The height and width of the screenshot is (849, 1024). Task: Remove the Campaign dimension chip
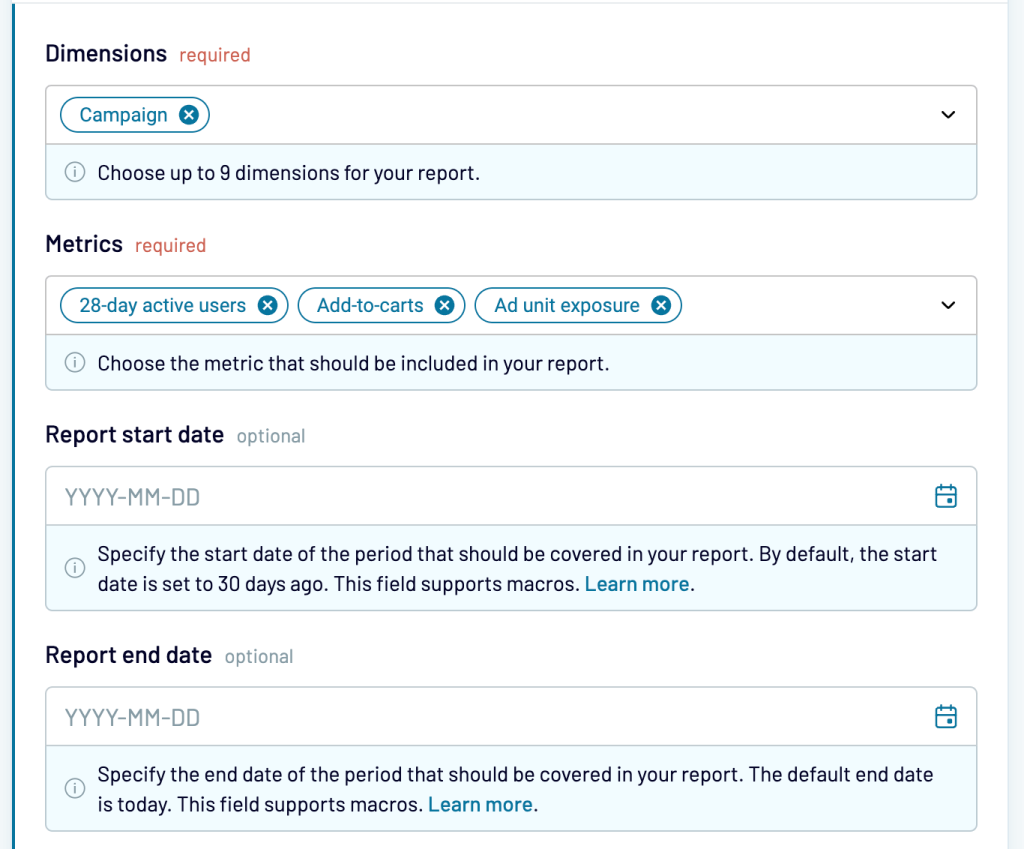(x=188, y=115)
